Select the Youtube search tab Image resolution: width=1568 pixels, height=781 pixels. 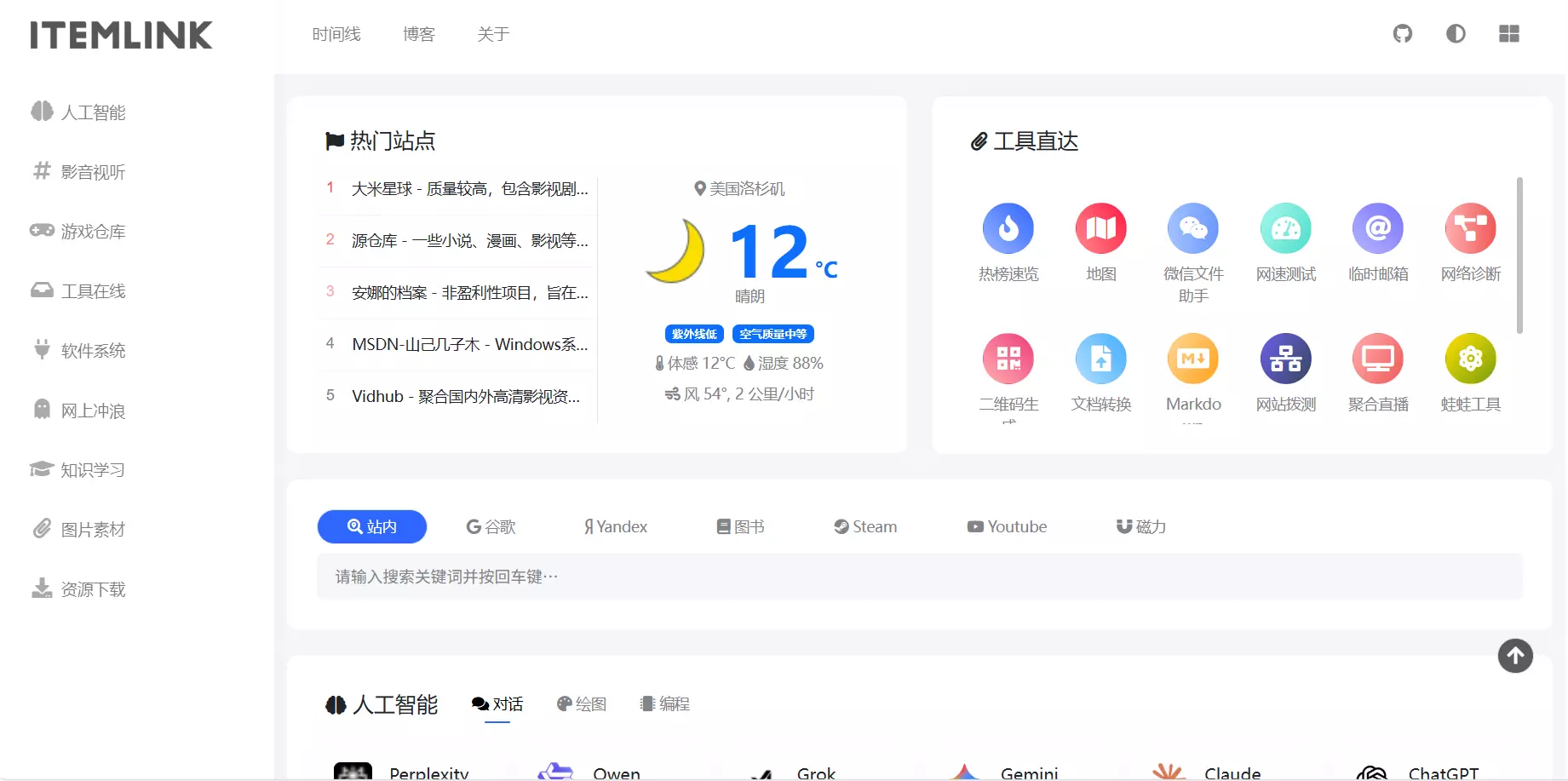tap(1007, 526)
